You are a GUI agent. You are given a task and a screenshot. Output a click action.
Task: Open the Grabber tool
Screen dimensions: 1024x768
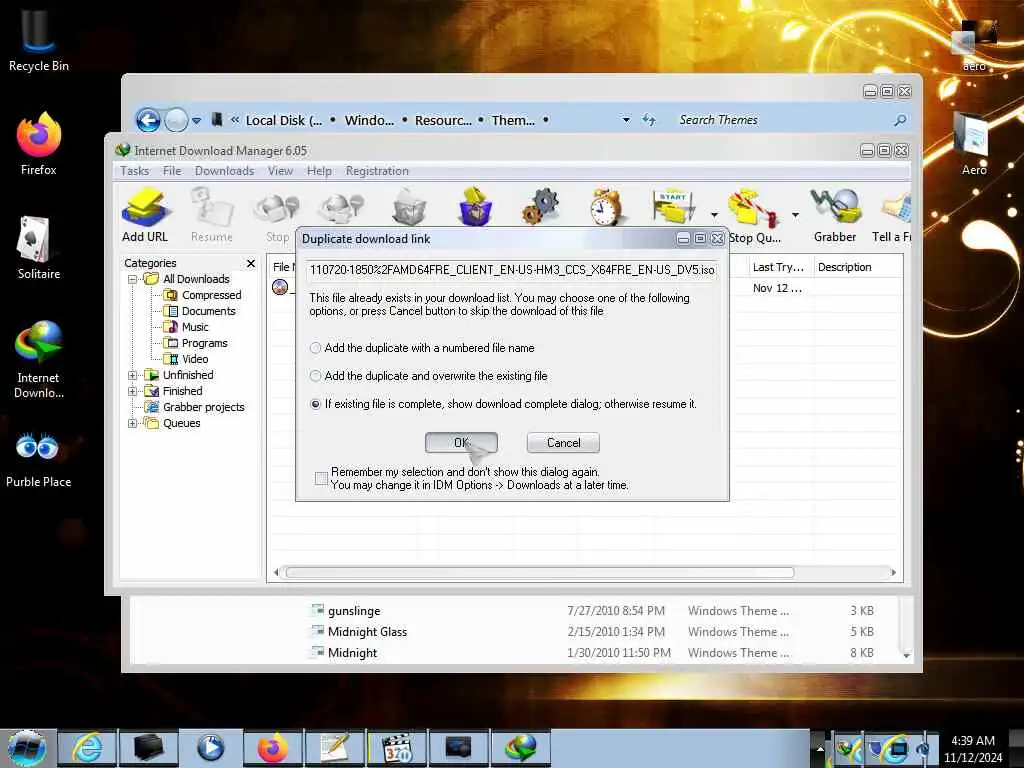coord(835,215)
